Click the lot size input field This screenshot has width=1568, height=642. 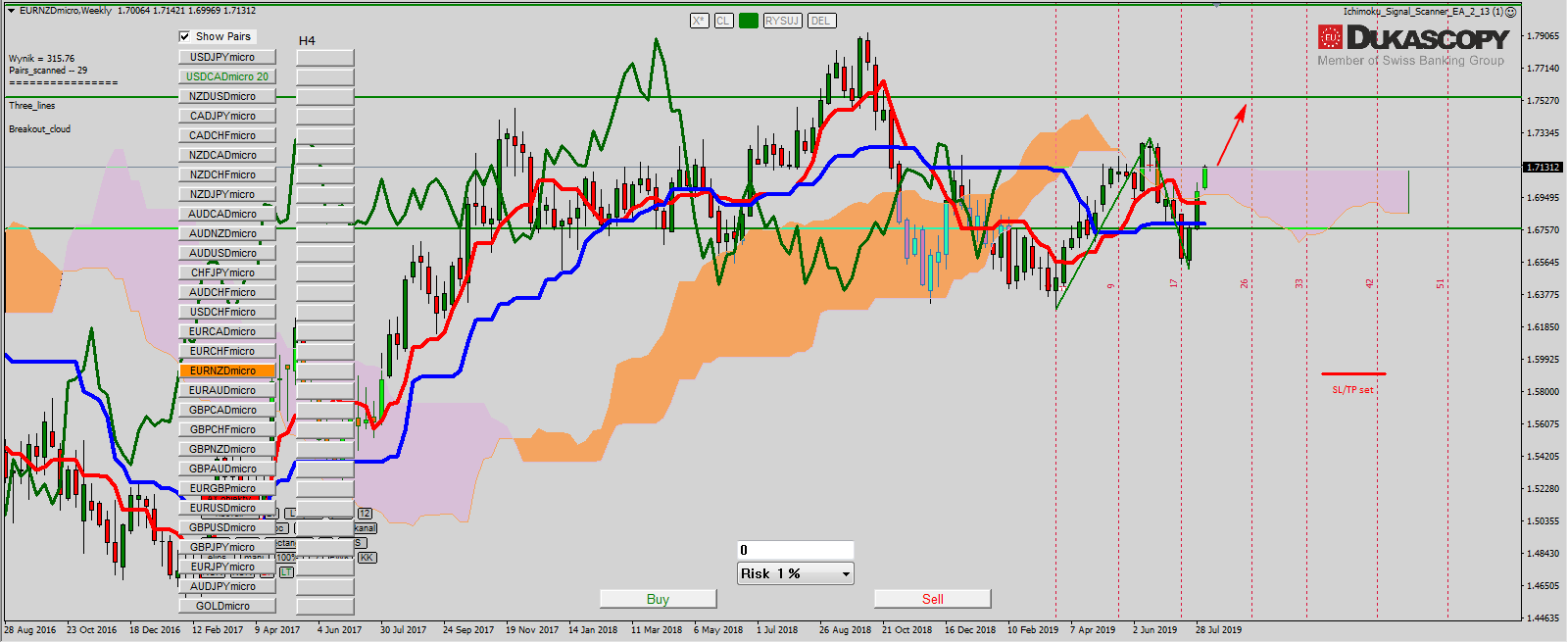coord(795,550)
